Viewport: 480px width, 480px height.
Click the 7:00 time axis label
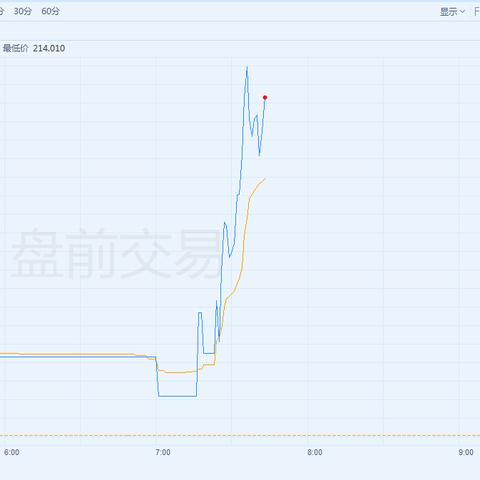[x=163, y=452]
